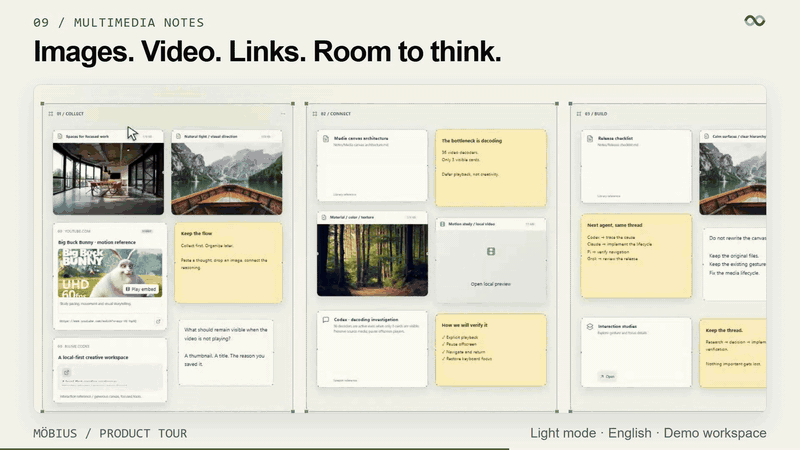Click the 09 / MULTIMEDIA NOTES heading
The image size is (800, 450).
point(118,22)
